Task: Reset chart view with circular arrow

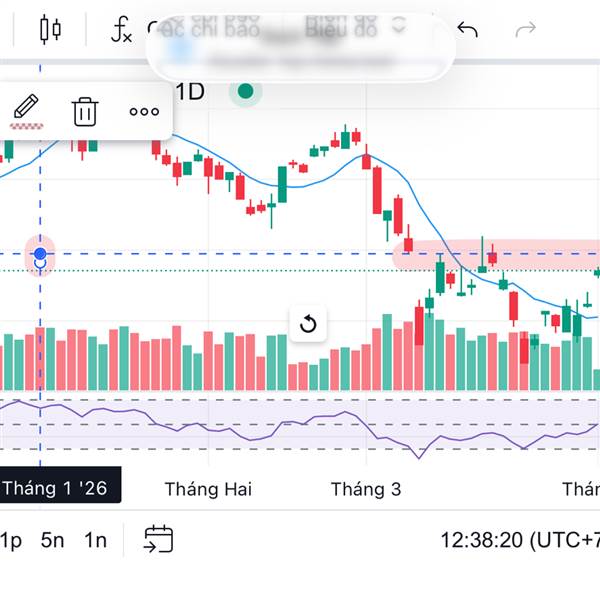Action: (x=308, y=323)
